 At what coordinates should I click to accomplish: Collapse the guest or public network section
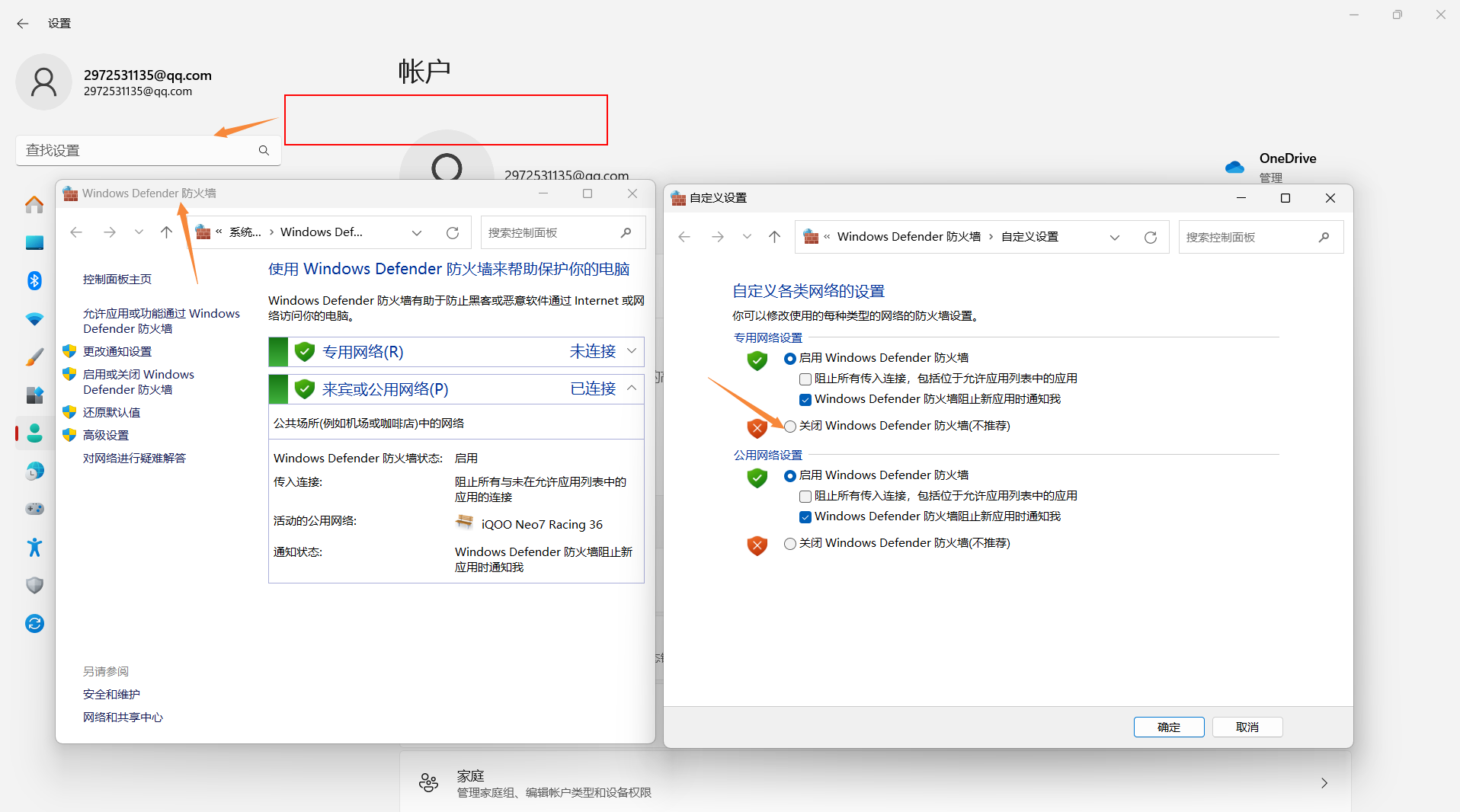tap(632, 388)
